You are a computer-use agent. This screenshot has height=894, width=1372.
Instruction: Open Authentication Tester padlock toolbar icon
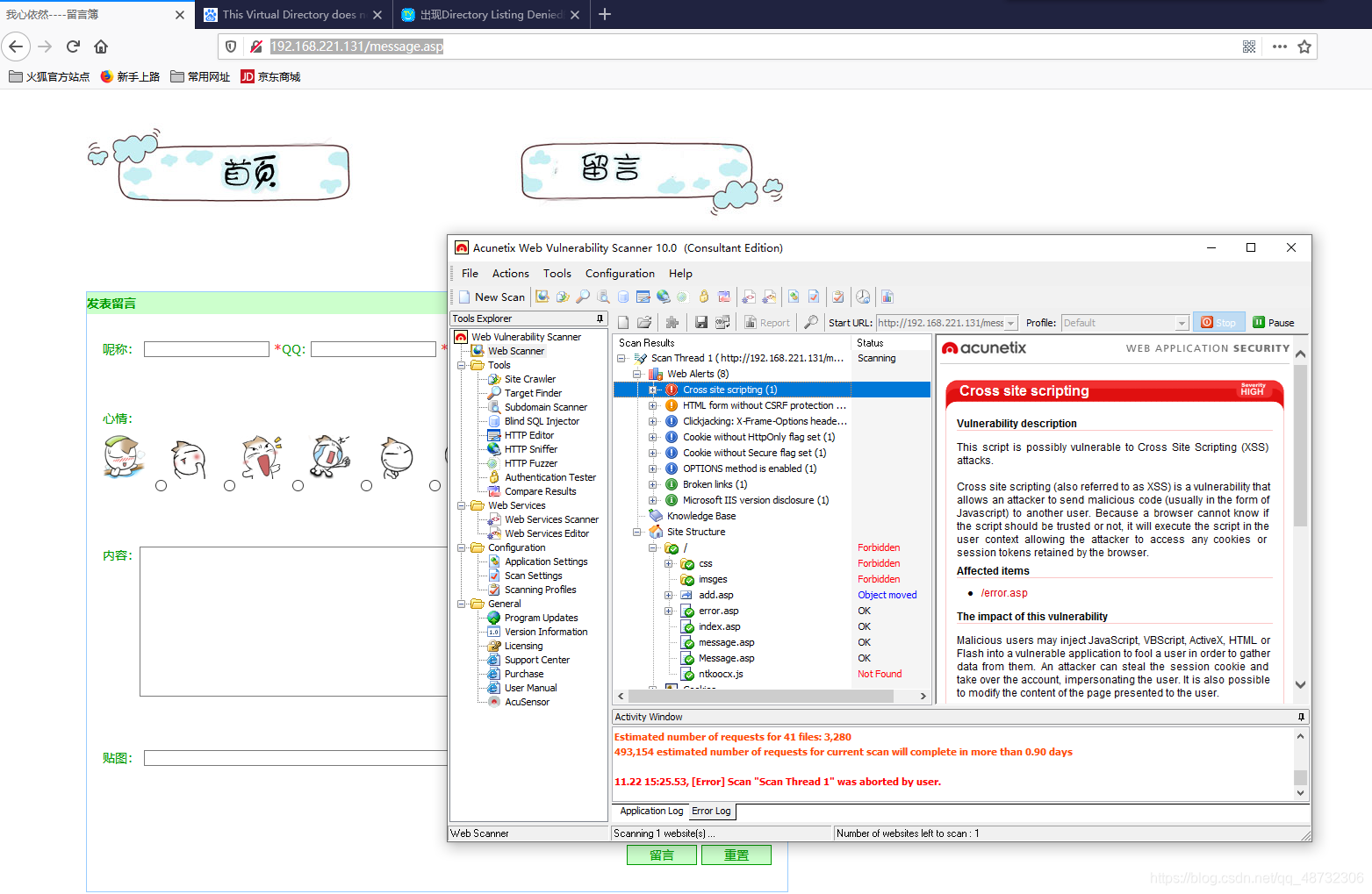tap(704, 297)
